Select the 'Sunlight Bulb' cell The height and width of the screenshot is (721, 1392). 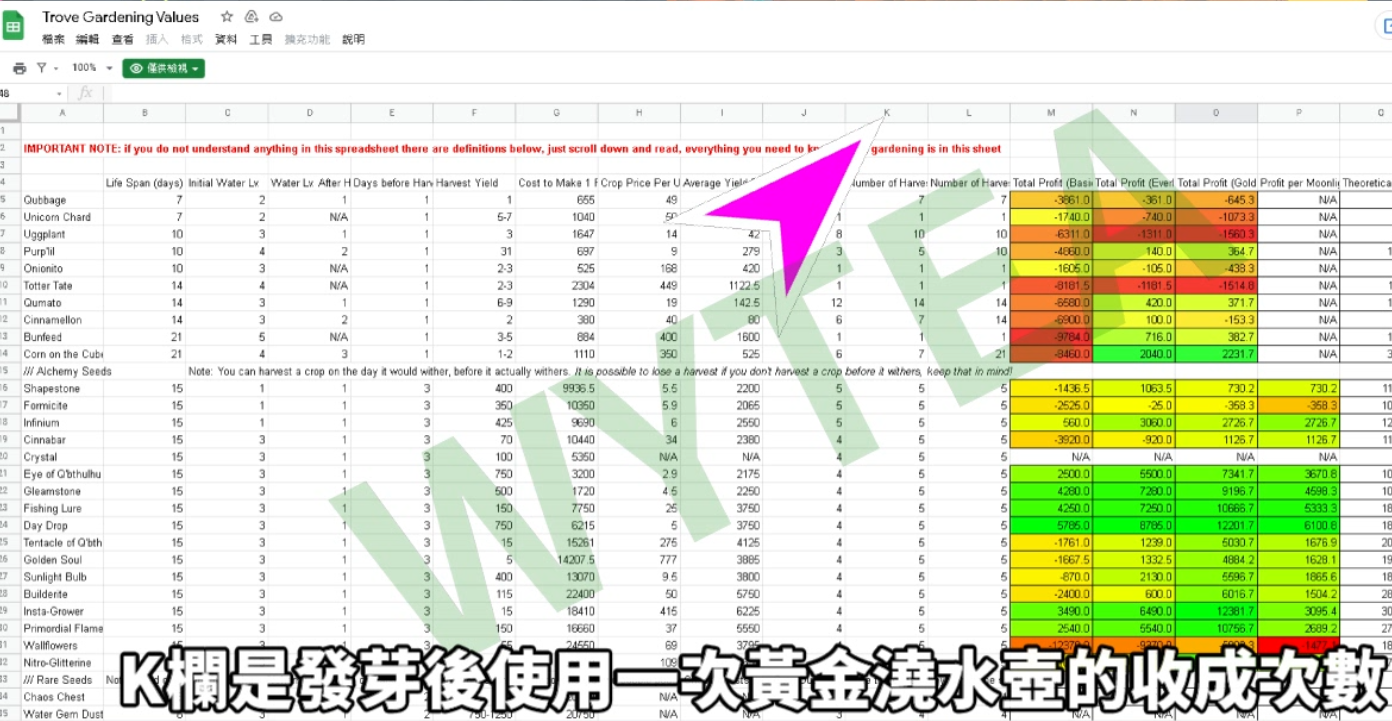tap(62, 577)
